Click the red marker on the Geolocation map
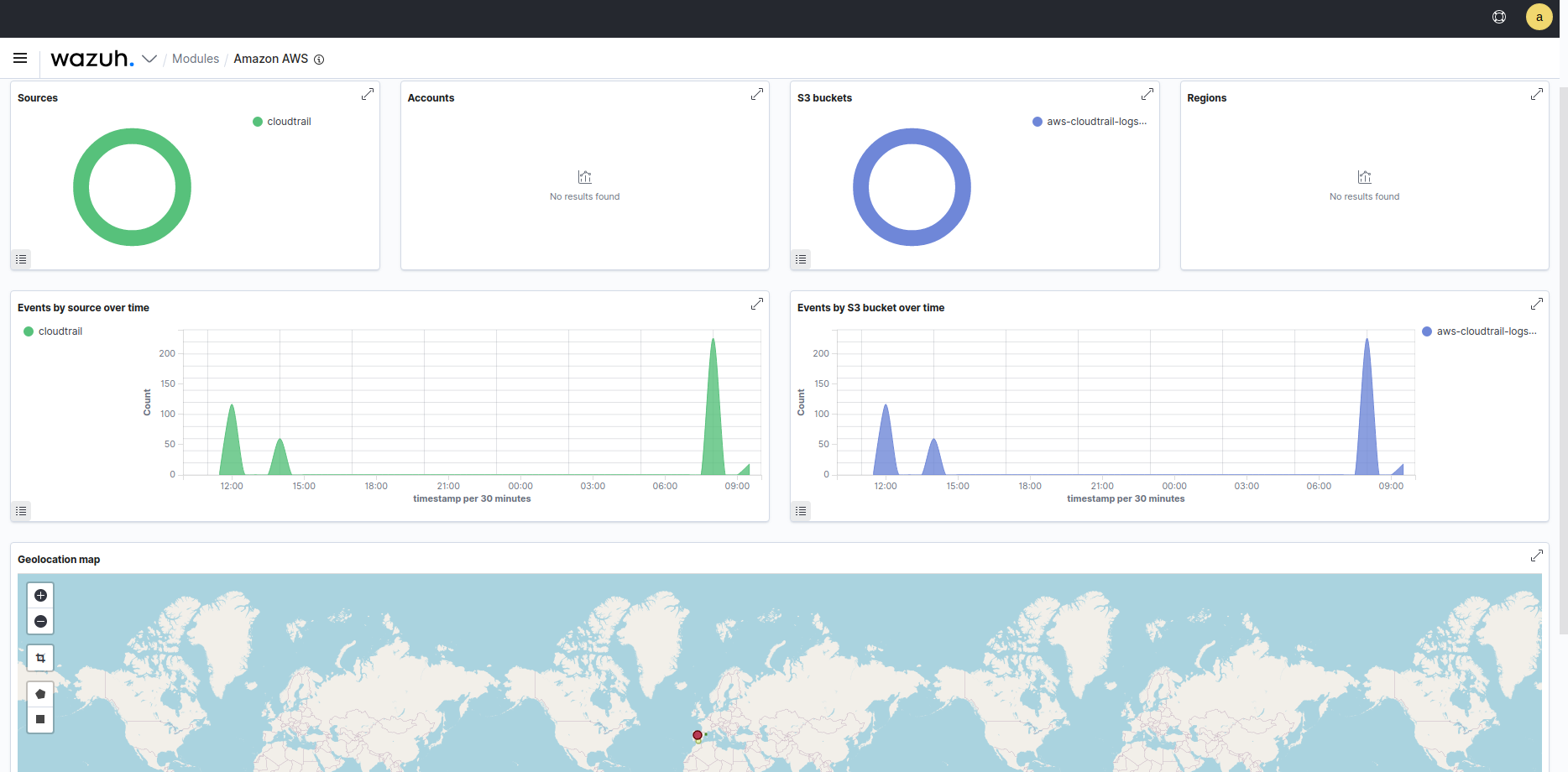Image resolution: width=1568 pixels, height=772 pixels. (697, 734)
